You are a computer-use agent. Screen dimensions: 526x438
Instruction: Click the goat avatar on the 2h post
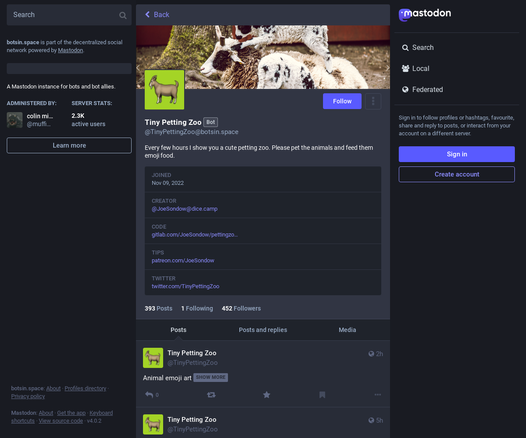pos(153,358)
